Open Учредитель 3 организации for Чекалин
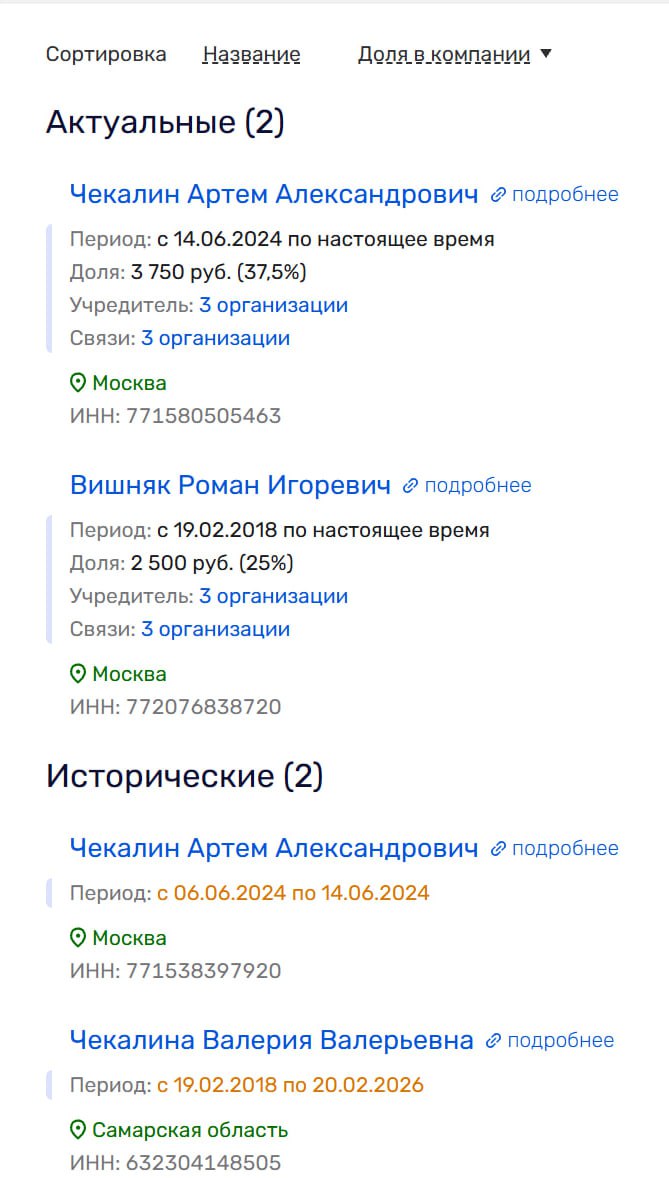669x1178 pixels. pos(273,305)
